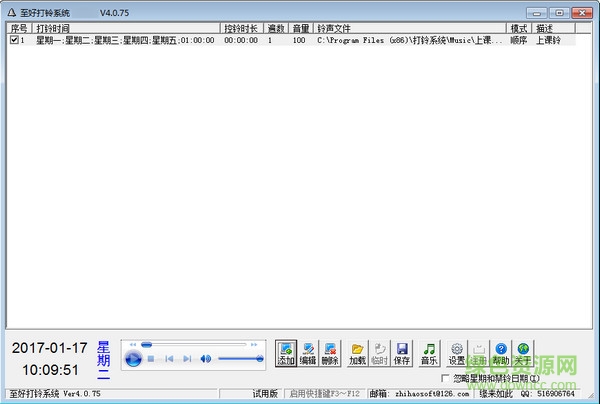
Task: Click the volume value 100 cell
Action: pyautogui.click(x=299, y=40)
